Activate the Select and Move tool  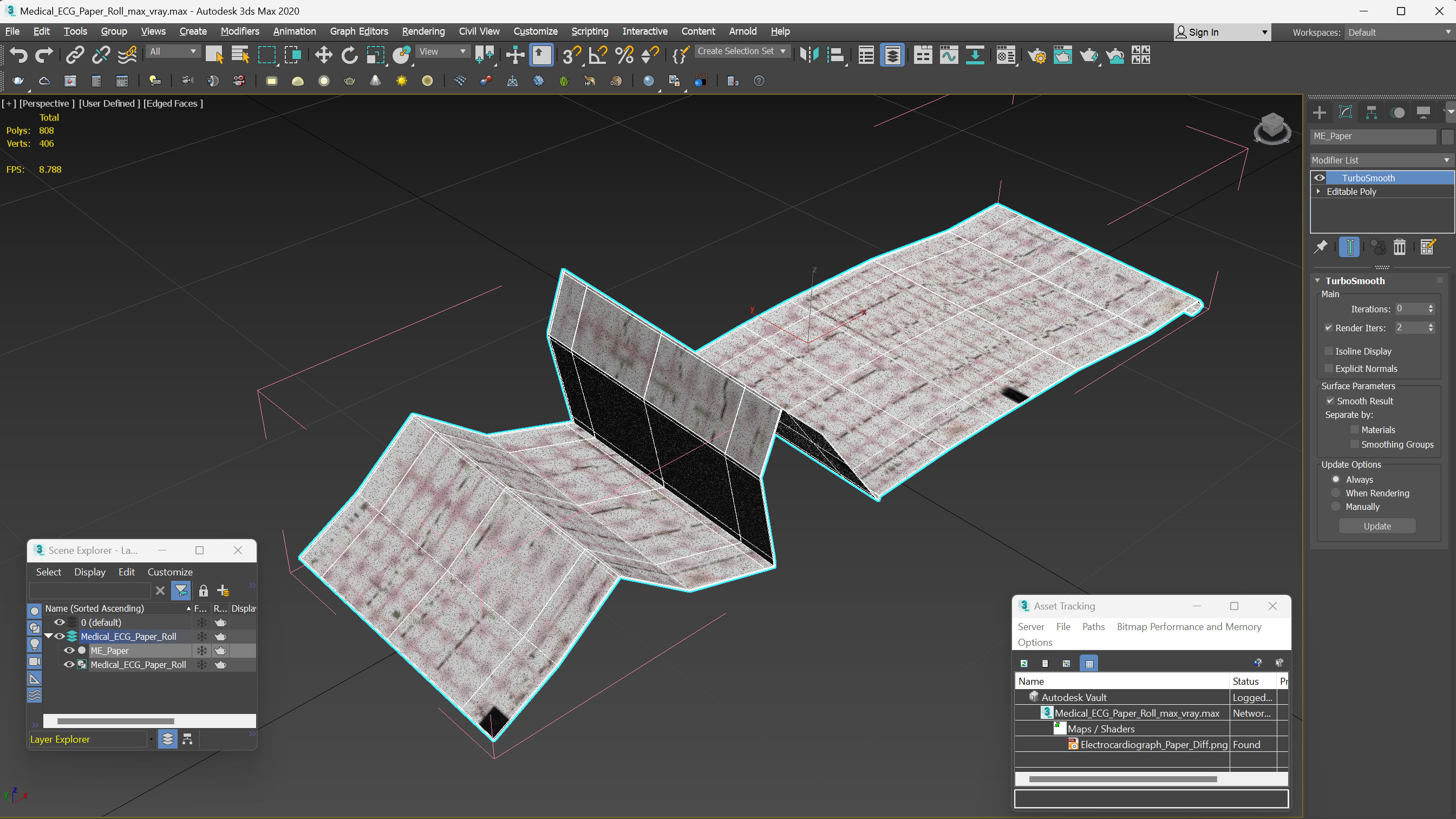[323, 55]
